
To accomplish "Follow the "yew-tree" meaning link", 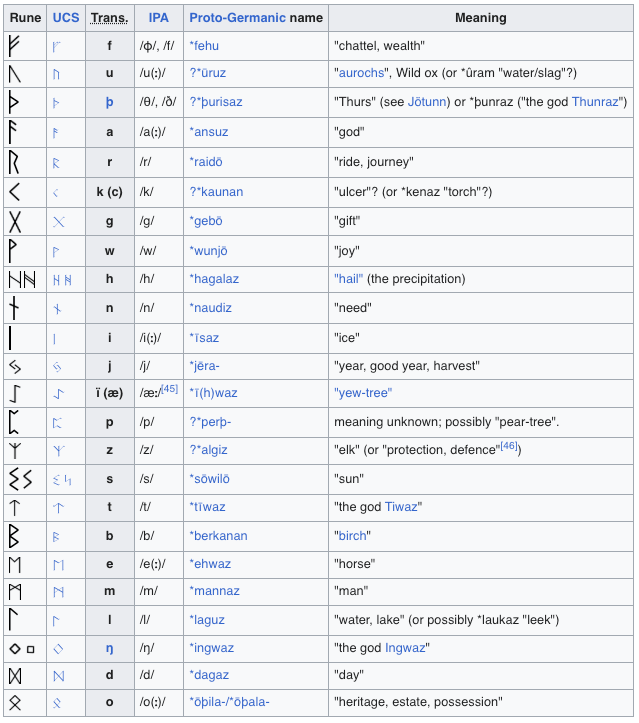I will coord(362,393).
